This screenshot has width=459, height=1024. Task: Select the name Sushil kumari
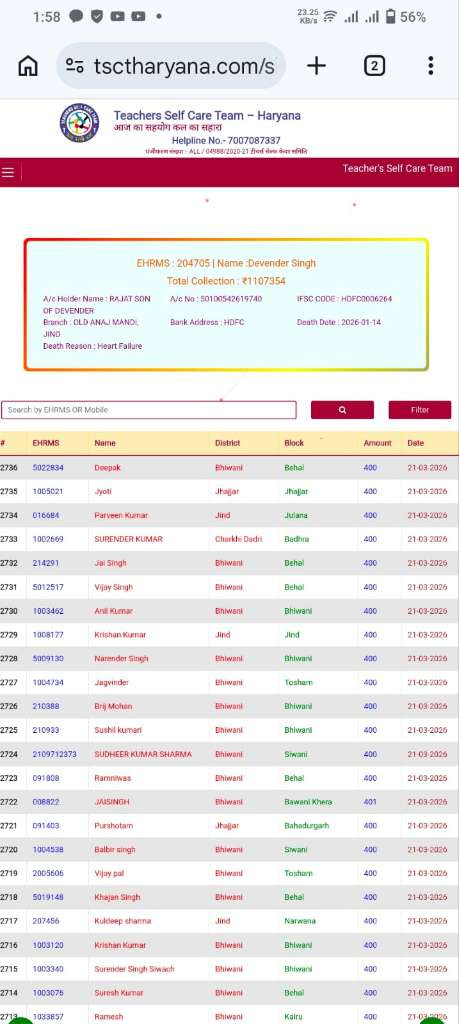click(118, 730)
